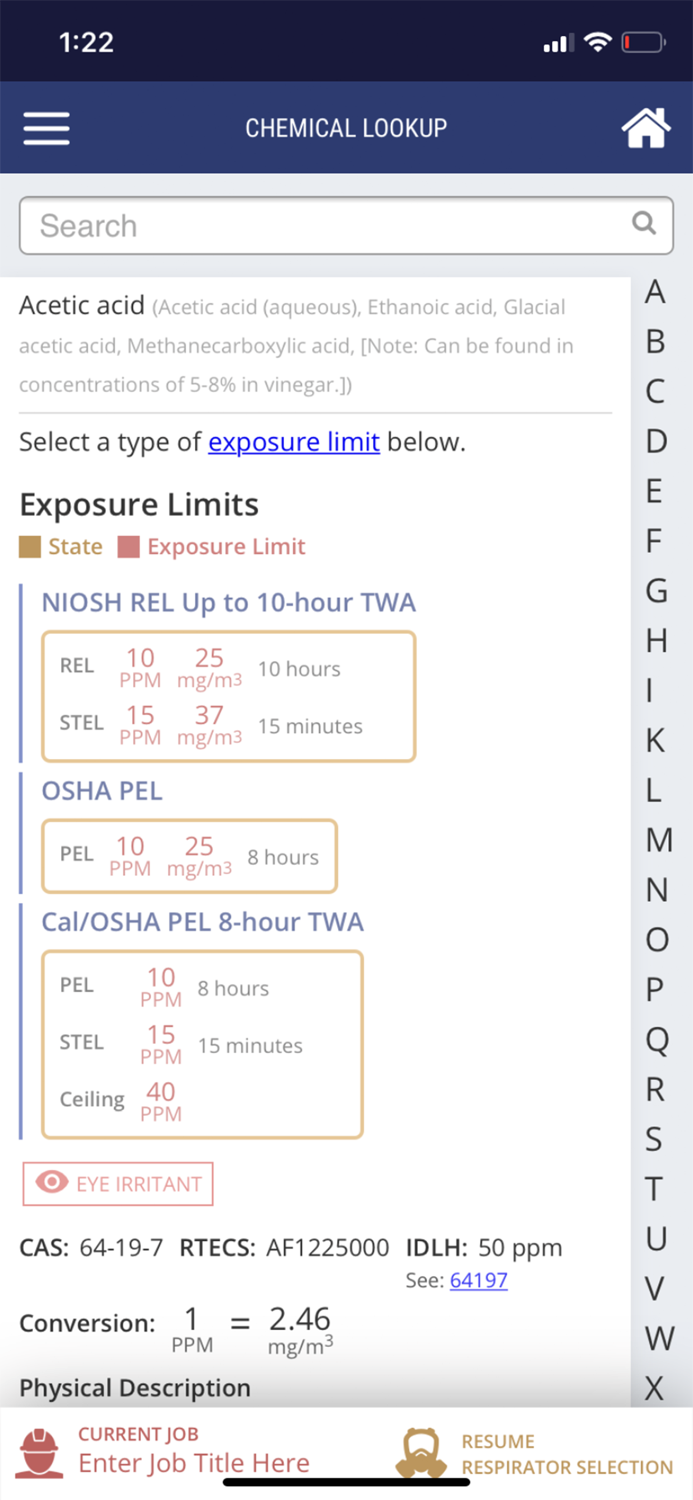This screenshot has height=1500, width=693.
Task: Select the OSHA PEL section heading
Action: [102, 791]
